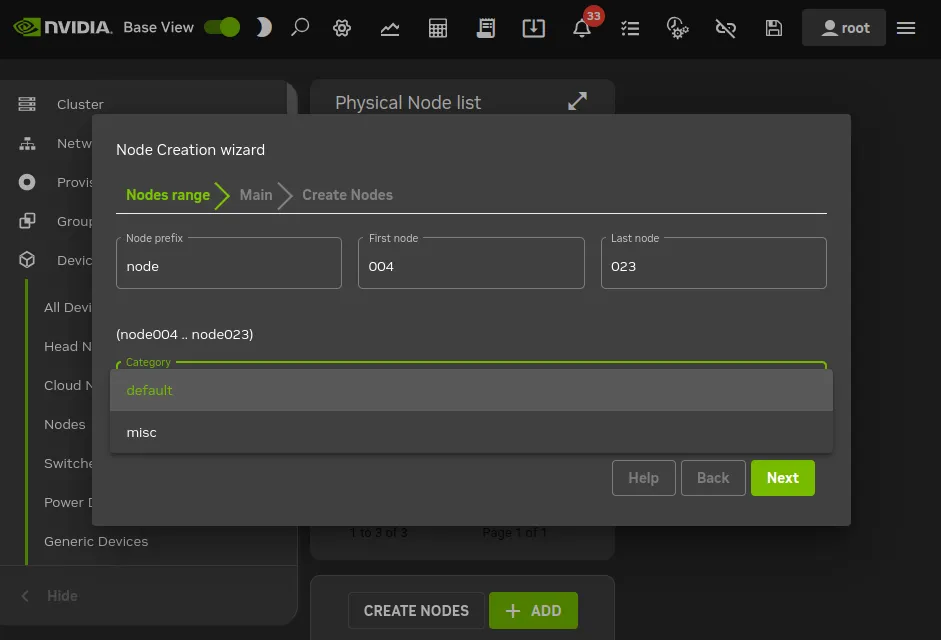Open Nodes in the sidebar

65,424
